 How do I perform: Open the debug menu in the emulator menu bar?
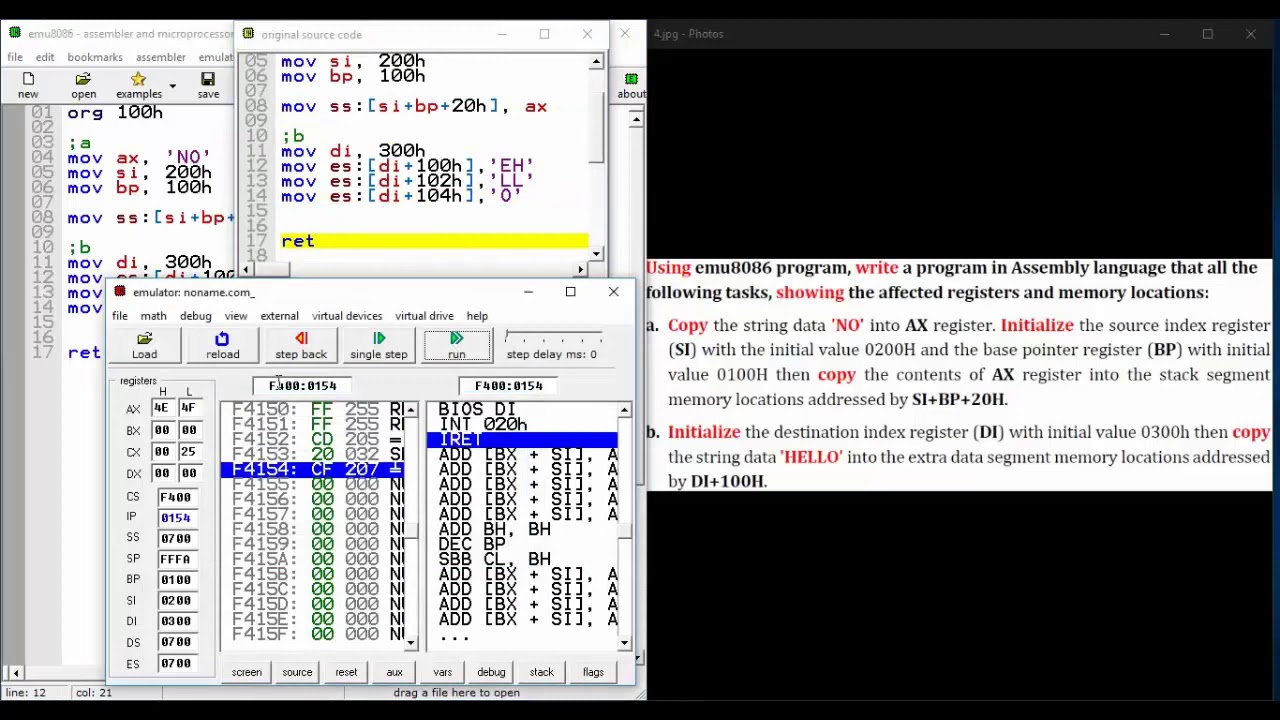pyautogui.click(x=195, y=316)
